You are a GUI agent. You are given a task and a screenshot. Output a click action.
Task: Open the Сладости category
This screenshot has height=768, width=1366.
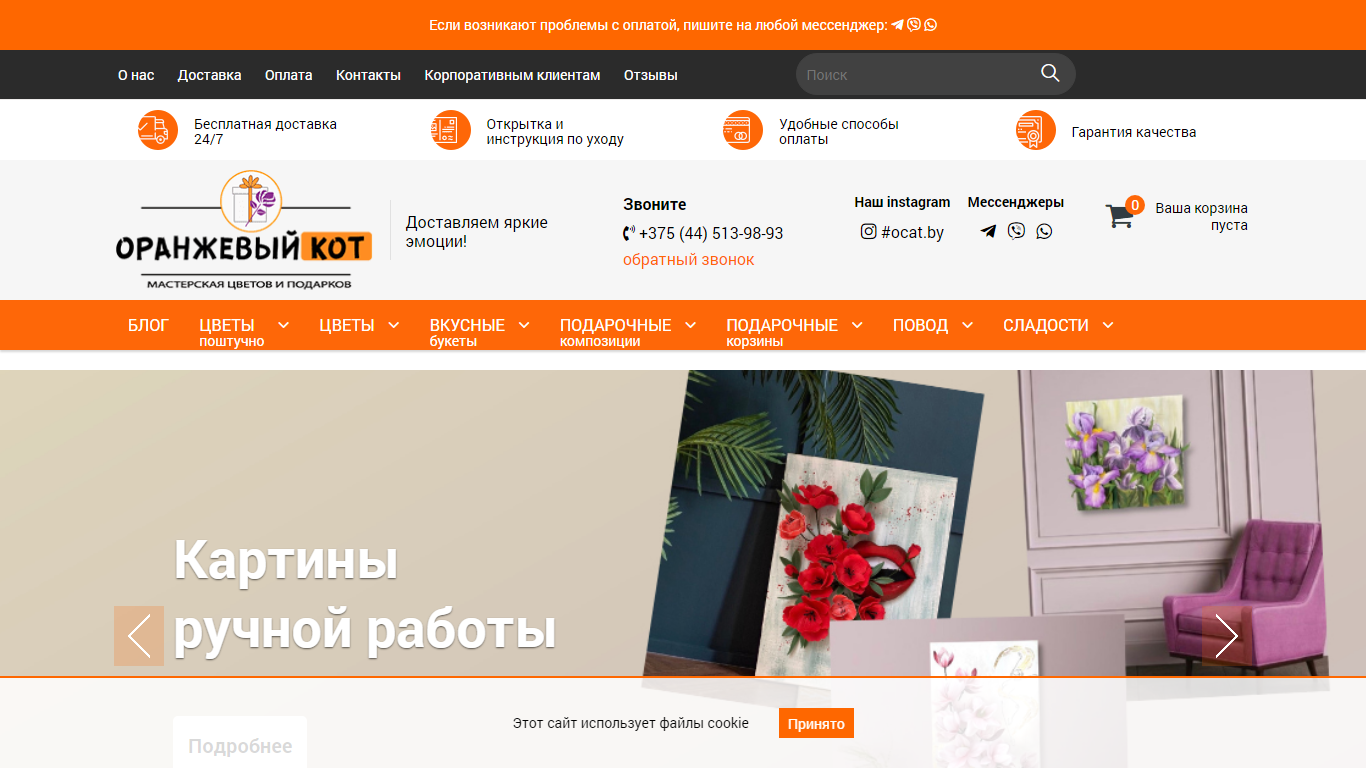coord(1046,325)
